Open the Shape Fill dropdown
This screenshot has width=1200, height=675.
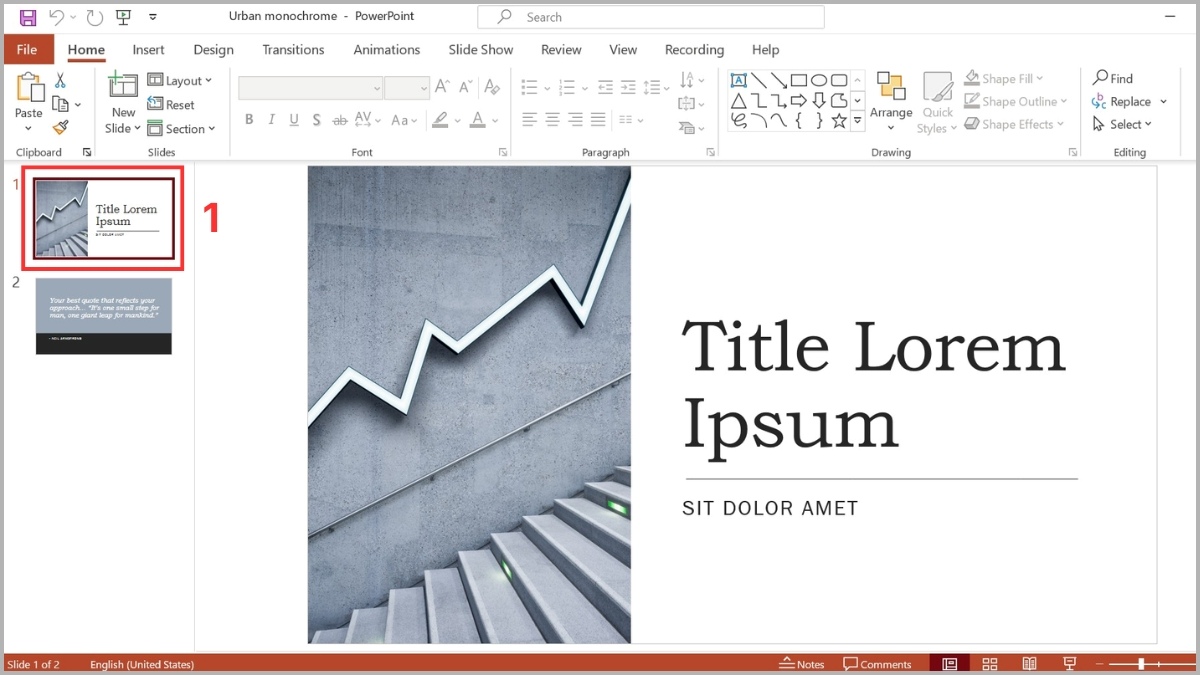[x=1004, y=77]
